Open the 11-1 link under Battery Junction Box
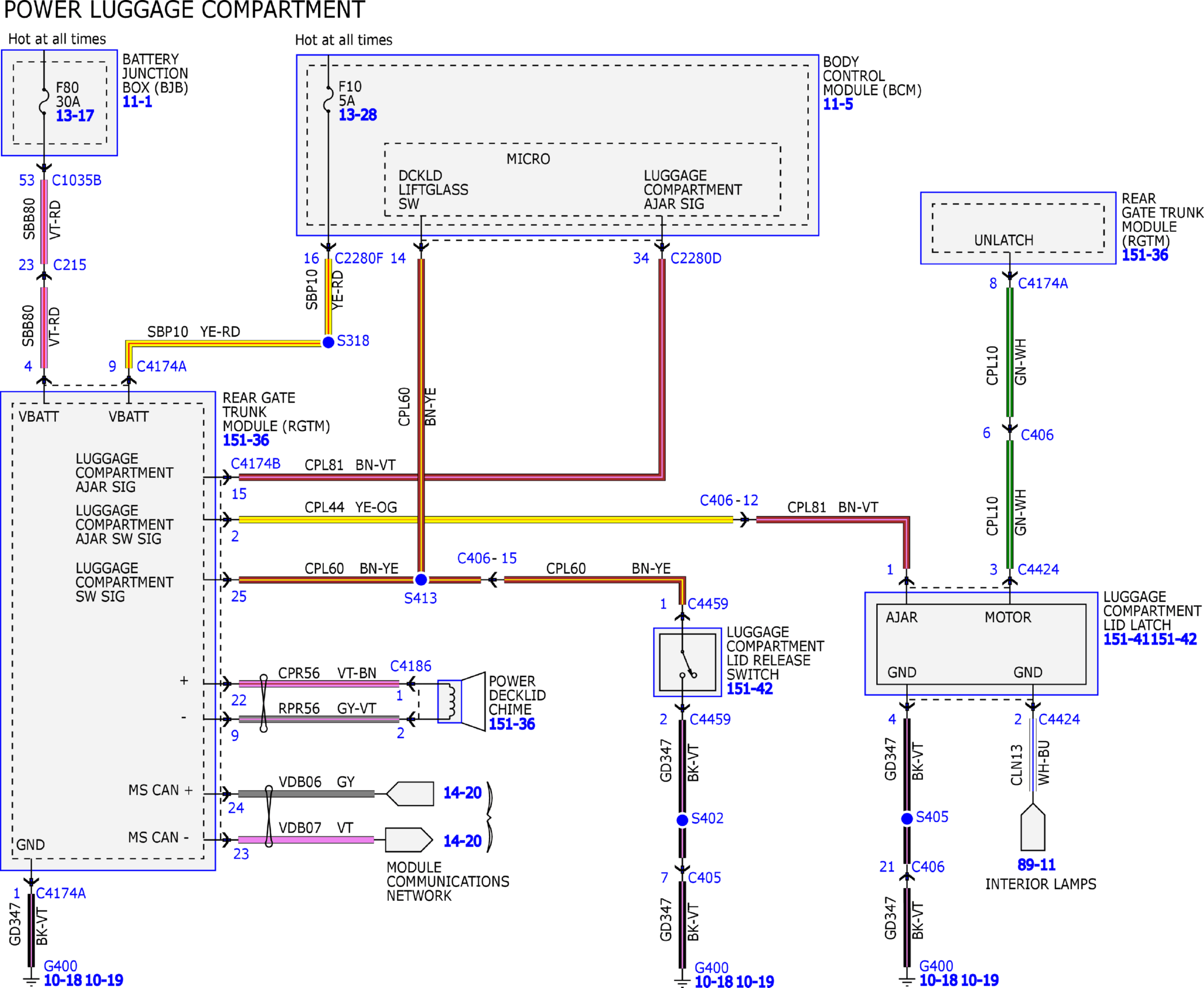 [137, 102]
